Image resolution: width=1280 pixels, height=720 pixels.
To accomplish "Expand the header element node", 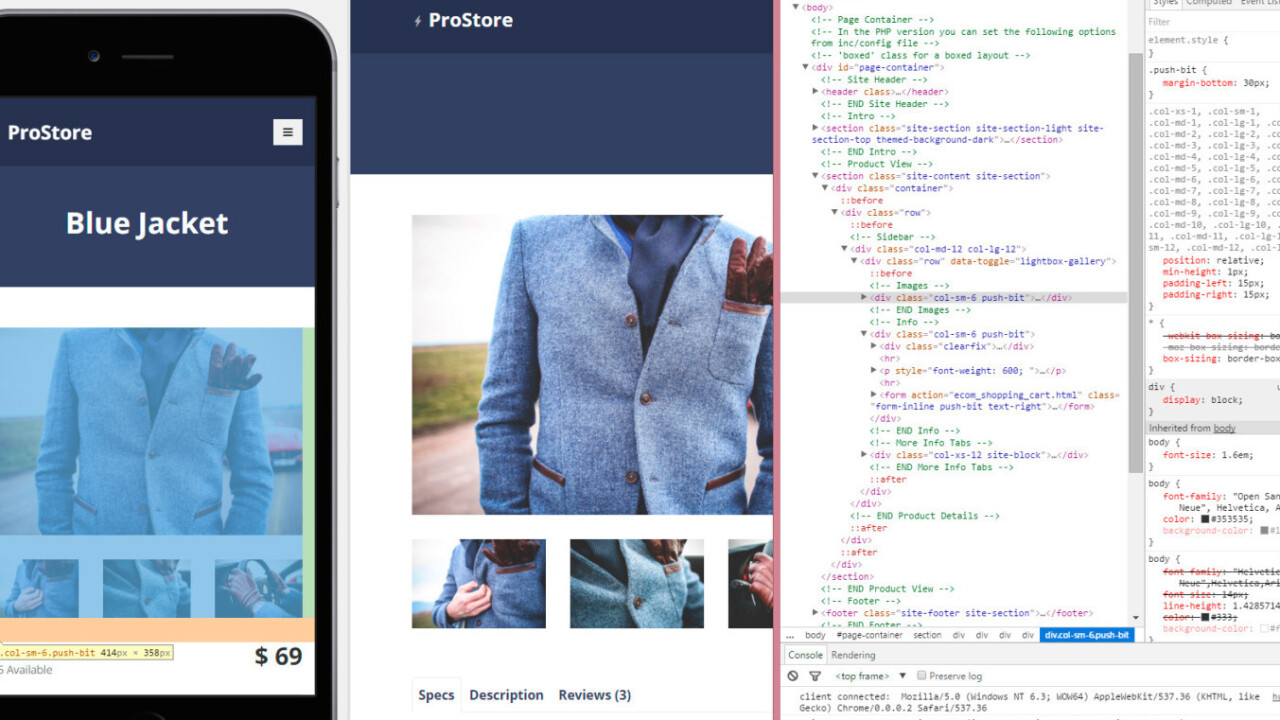I will click(x=816, y=92).
